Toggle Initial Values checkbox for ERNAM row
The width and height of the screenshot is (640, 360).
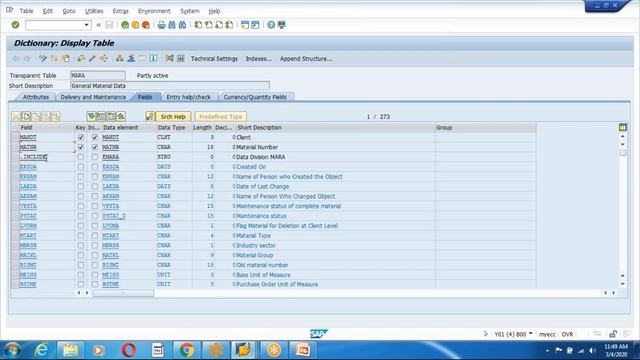click(95, 176)
